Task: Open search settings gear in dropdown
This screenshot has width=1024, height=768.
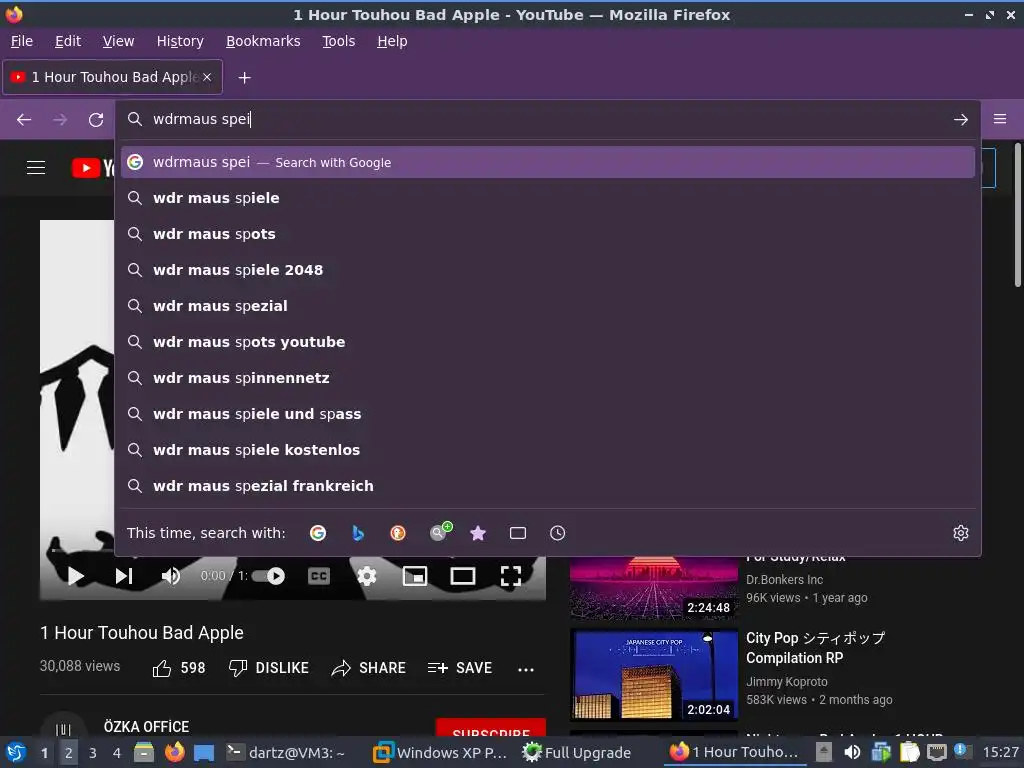Action: (x=961, y=533)
